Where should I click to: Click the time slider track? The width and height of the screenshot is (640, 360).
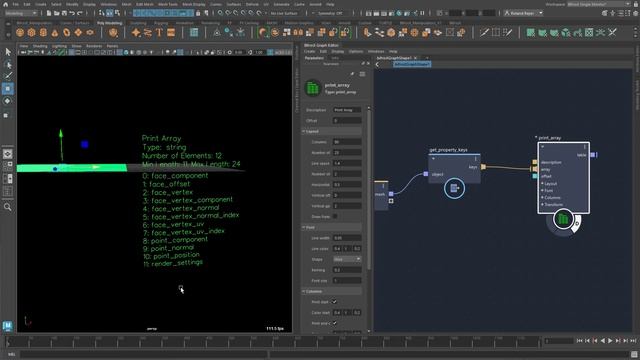click(273, 341)
